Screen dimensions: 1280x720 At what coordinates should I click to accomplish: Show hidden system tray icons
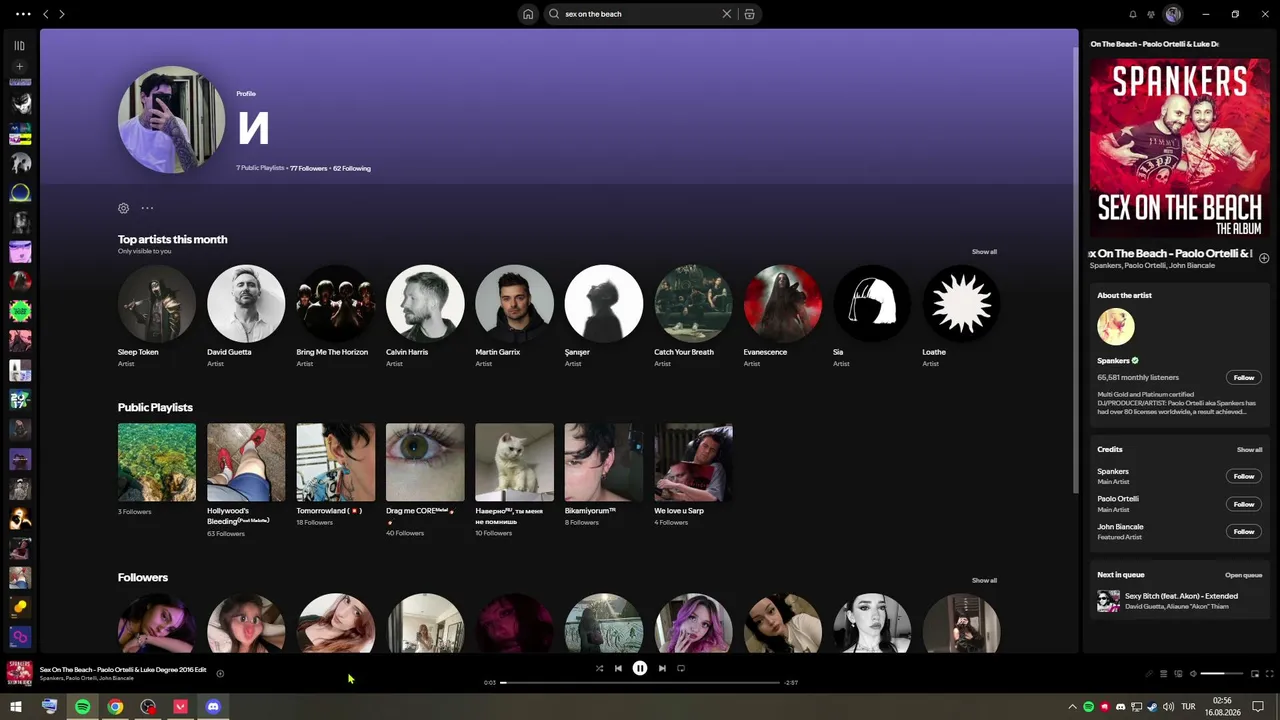1073,707
